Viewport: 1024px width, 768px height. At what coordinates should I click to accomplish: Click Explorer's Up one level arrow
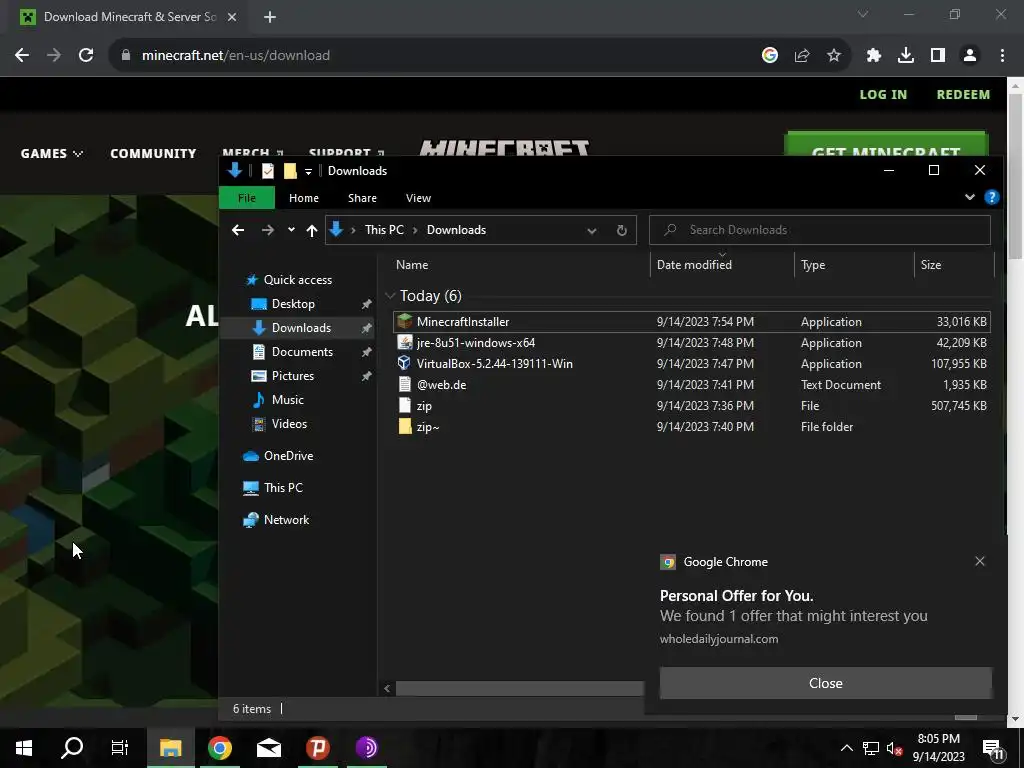click(312, 230)
